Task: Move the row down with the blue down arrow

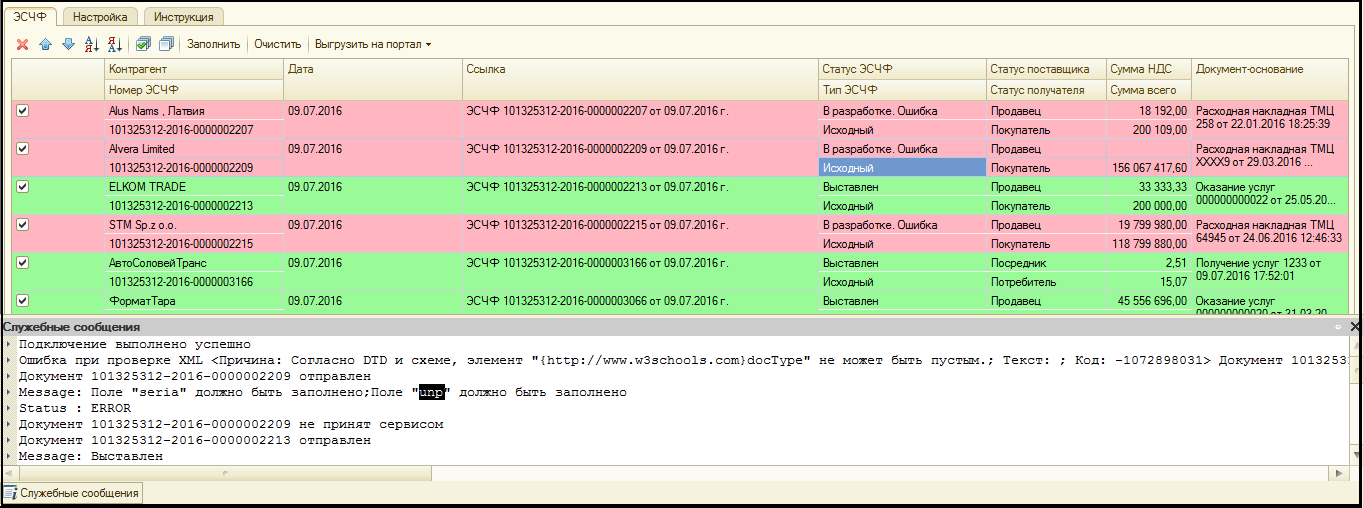Action: (x=68, y=44)
